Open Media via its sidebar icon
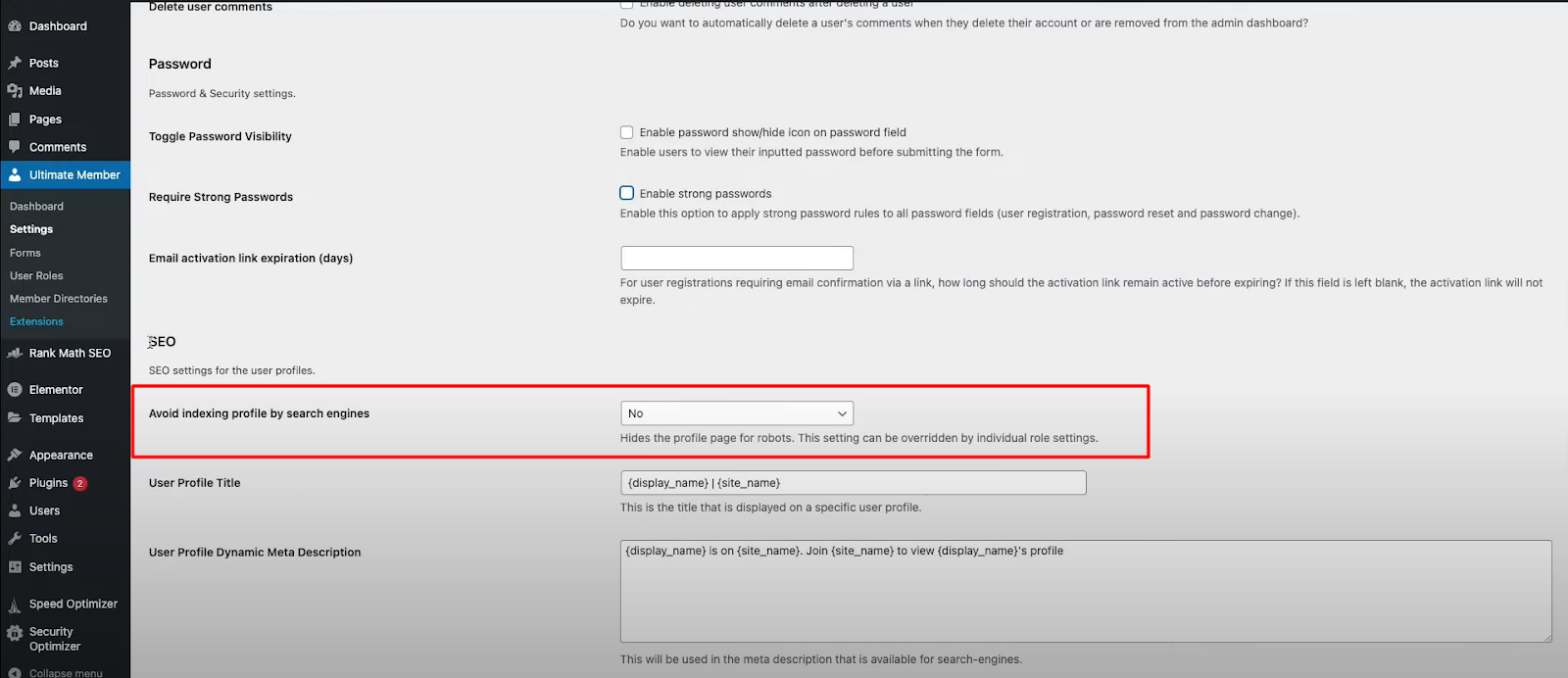Viewport: 1568px width, 678px height. (x=15, y=91)
